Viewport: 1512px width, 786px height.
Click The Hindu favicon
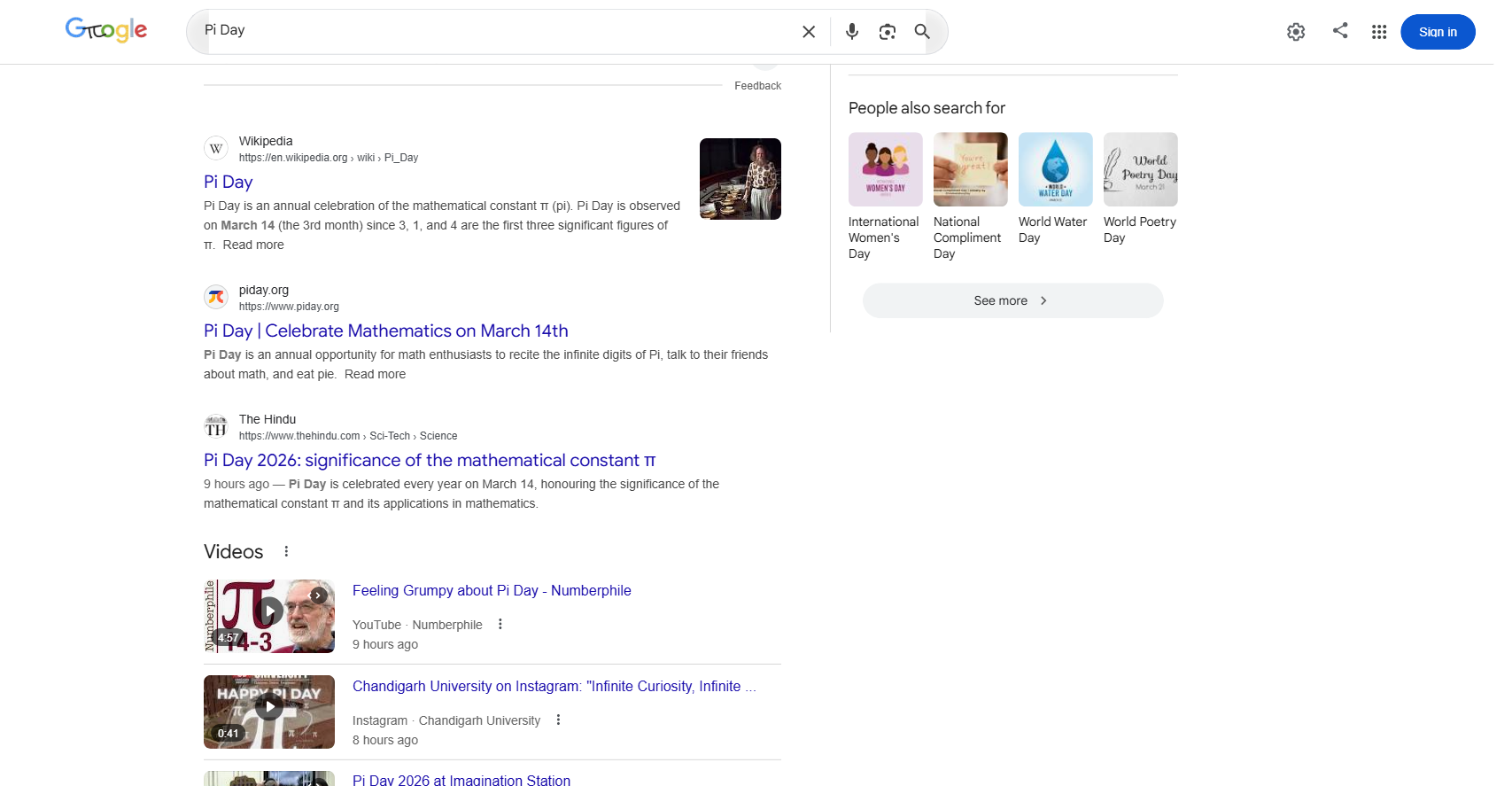(216, 427)
